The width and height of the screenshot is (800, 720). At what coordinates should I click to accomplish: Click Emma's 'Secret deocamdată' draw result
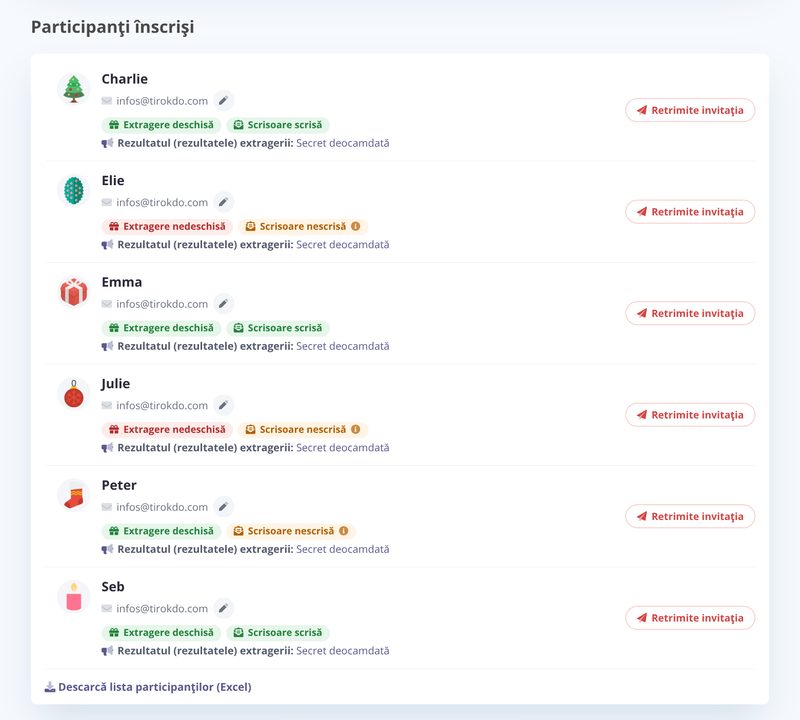click(343, 346)
